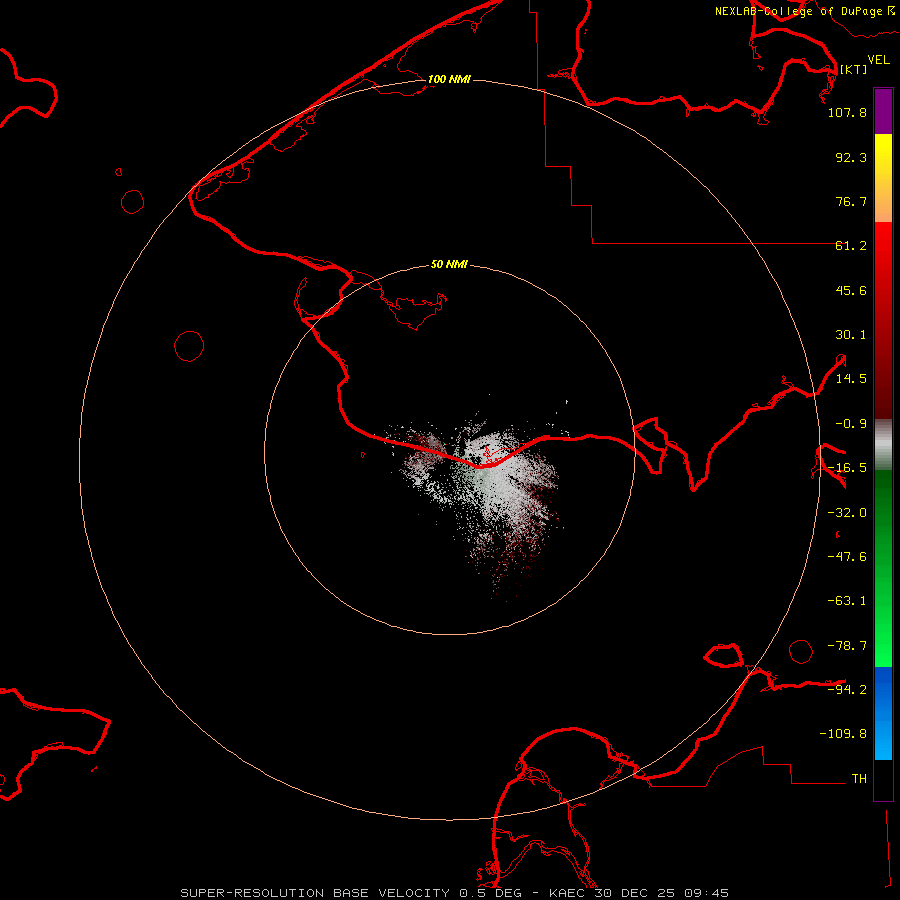Click the 100 NMI range ring label
This screenshot has width=900, height=900.
point(449,79)
